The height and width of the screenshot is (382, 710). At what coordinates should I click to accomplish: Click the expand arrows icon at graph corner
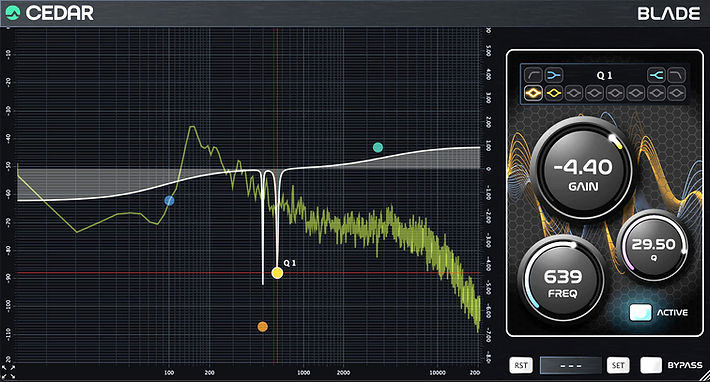pyautogui.click(x=9, y=372)
